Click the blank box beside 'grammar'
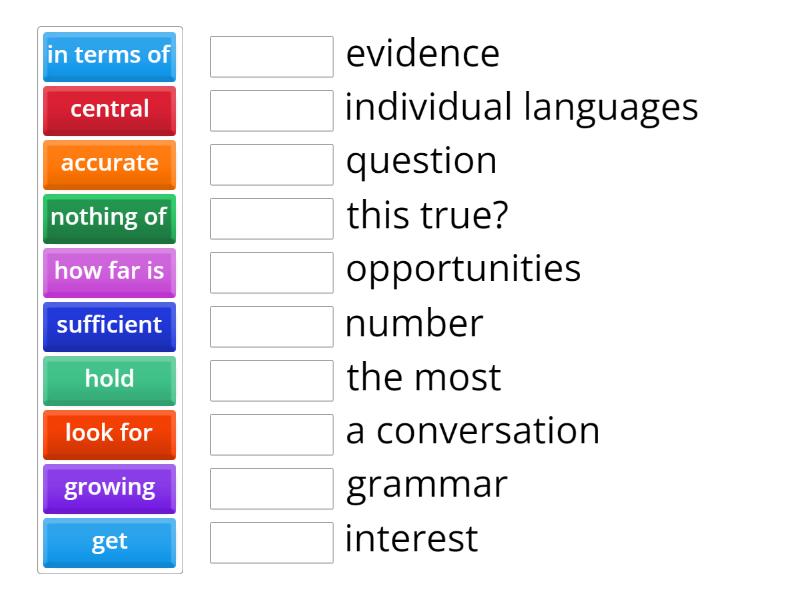The height and width of the screenshot is (600, 800). [271, 489]
